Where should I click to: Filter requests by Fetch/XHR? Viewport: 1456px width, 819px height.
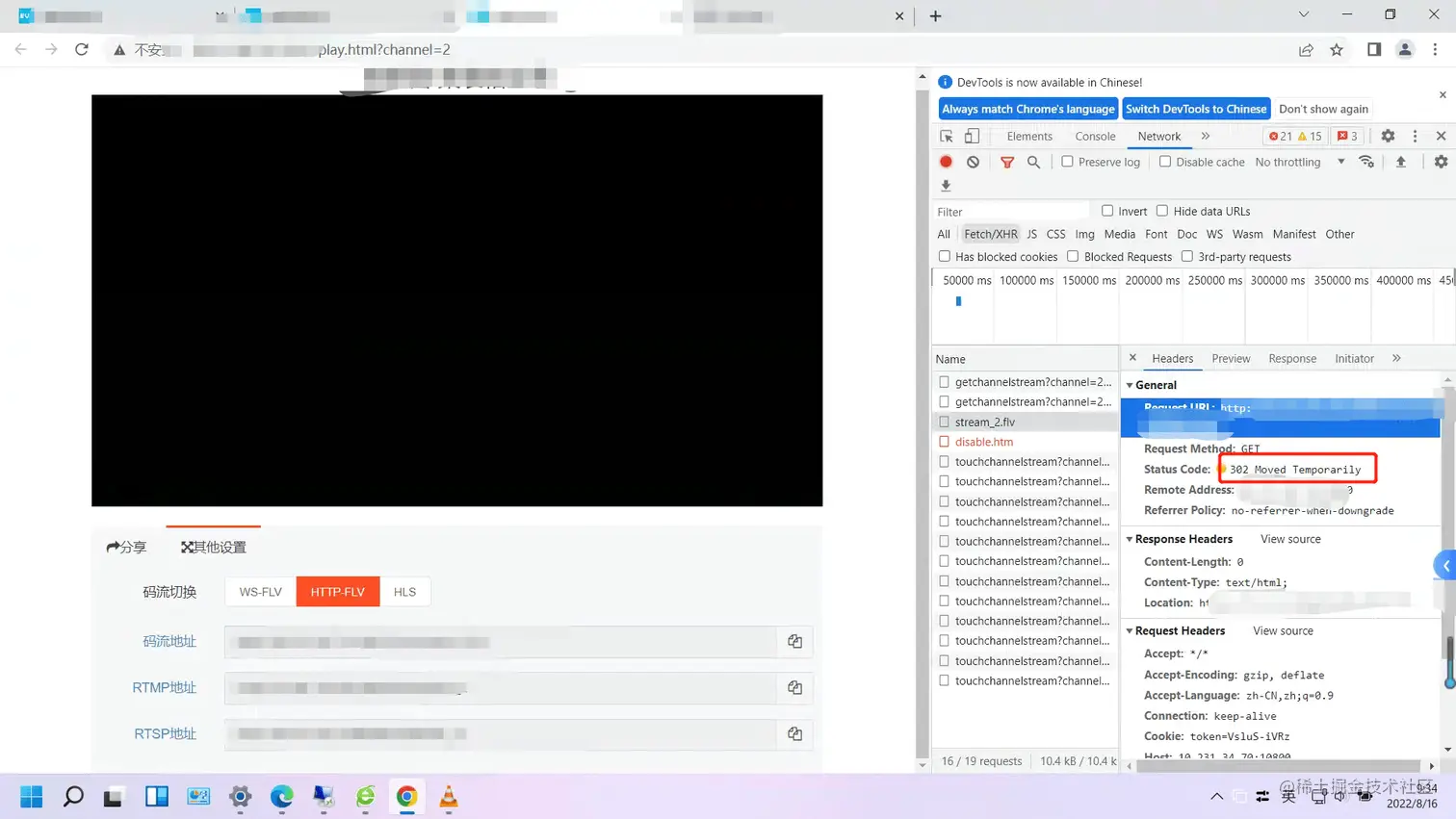coord(990,234)
